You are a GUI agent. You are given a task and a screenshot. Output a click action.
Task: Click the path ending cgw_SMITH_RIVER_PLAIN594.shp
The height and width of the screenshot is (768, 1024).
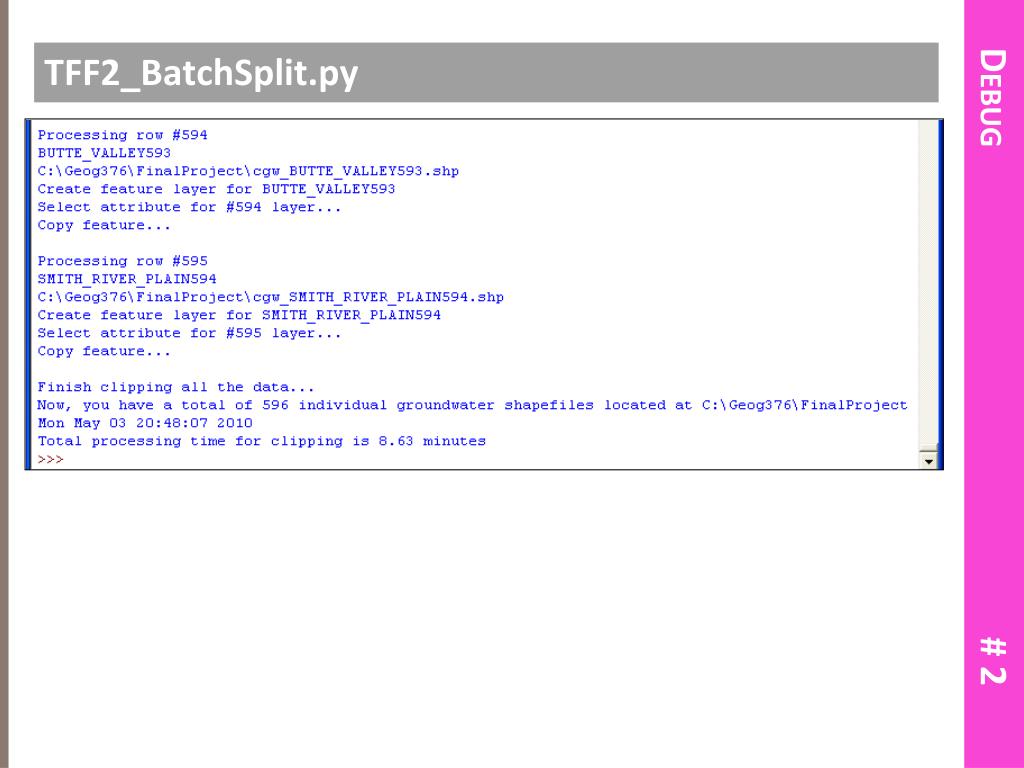point(270,297)
